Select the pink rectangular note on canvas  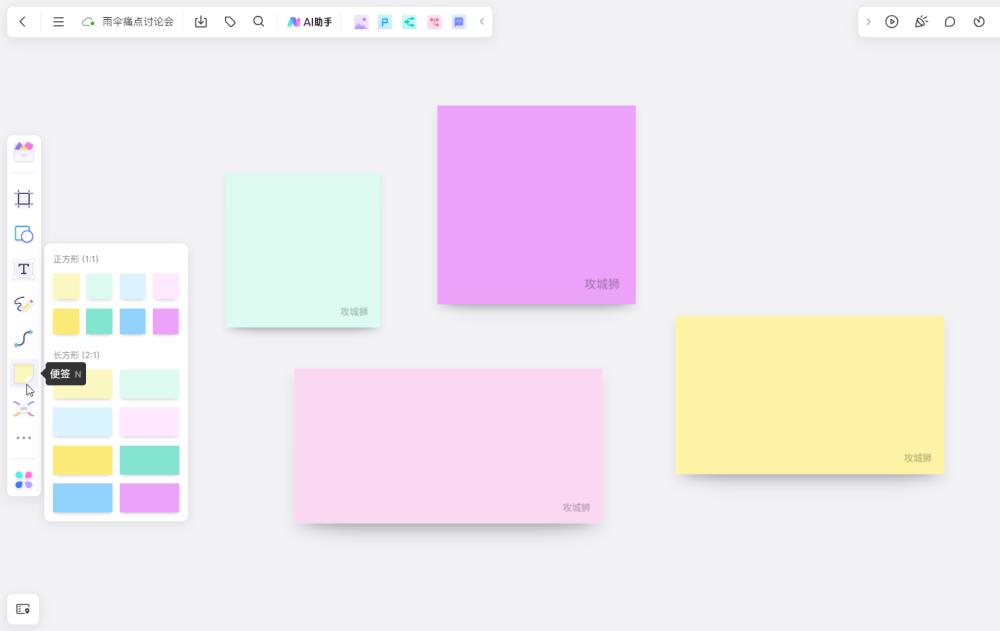pos(448,446)
